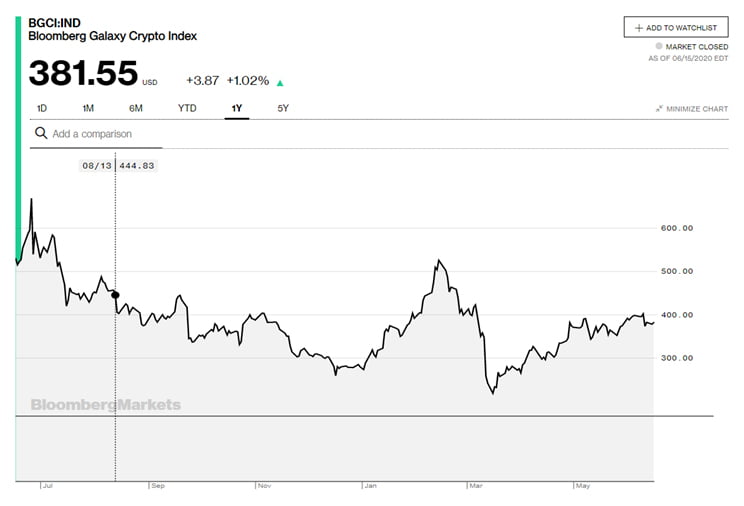This screenshot has height=506, width=744.
Task: Click the 400.00 y-axis label
Action: (x=677, y=315)
